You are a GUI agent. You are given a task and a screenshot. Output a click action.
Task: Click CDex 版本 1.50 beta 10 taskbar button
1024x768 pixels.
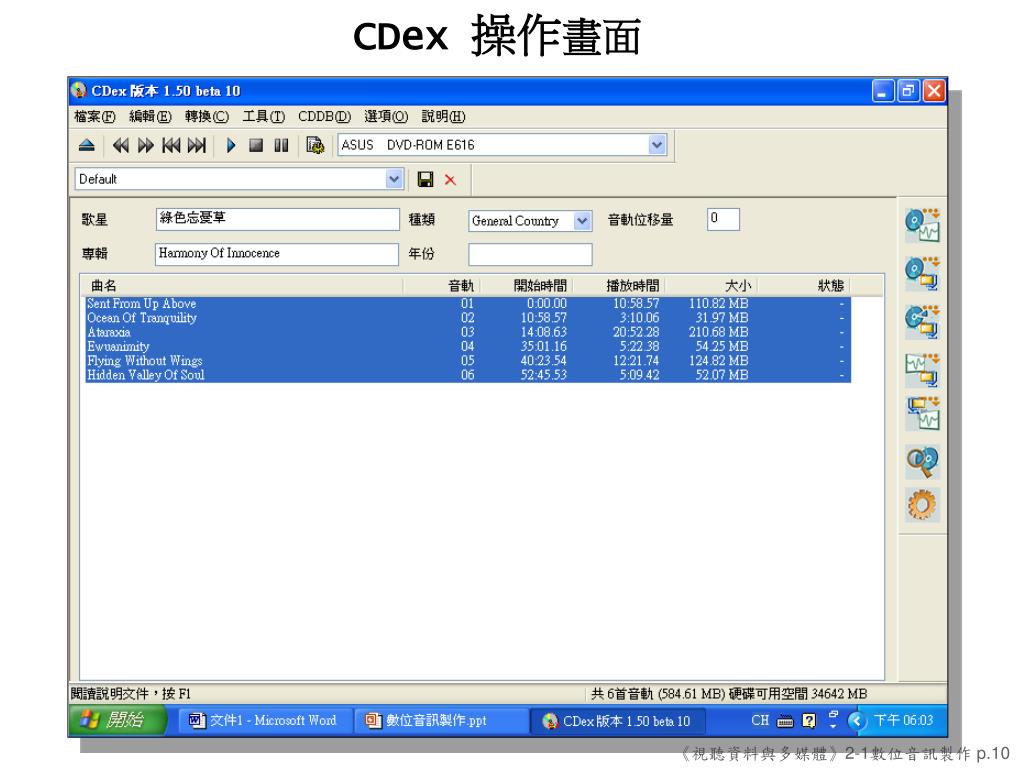[618, 721]
